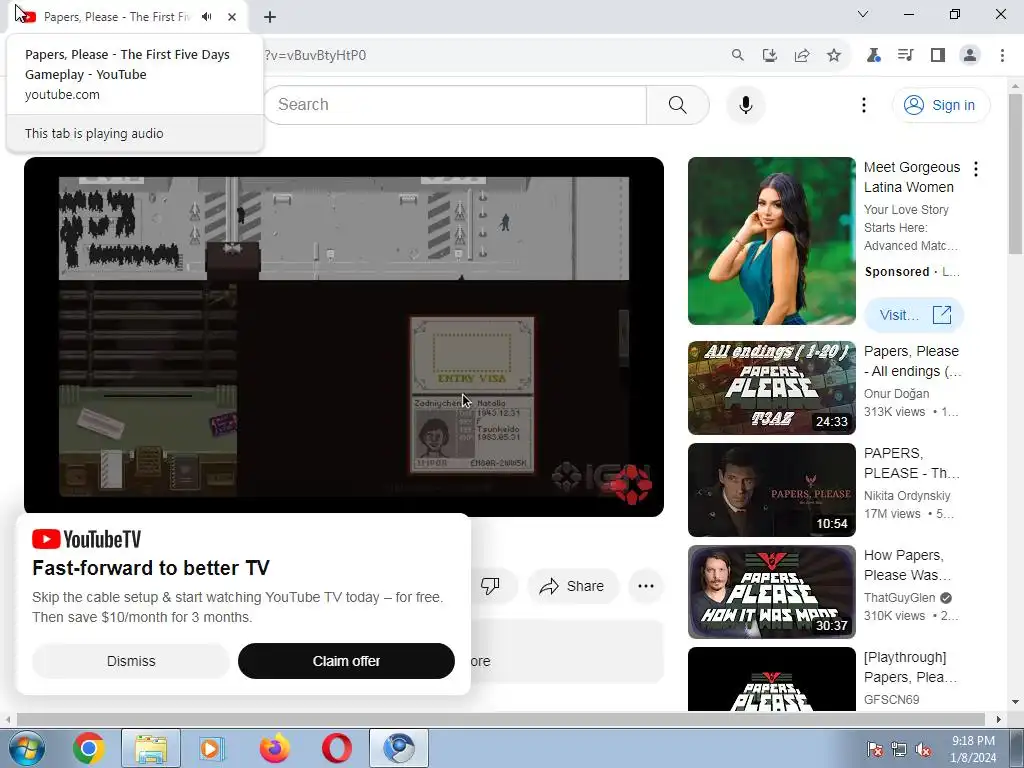Open the volume muted tray icon
Image resolution: width=1024 pixels, height=768 pixels.
click(x=923, y=749)
